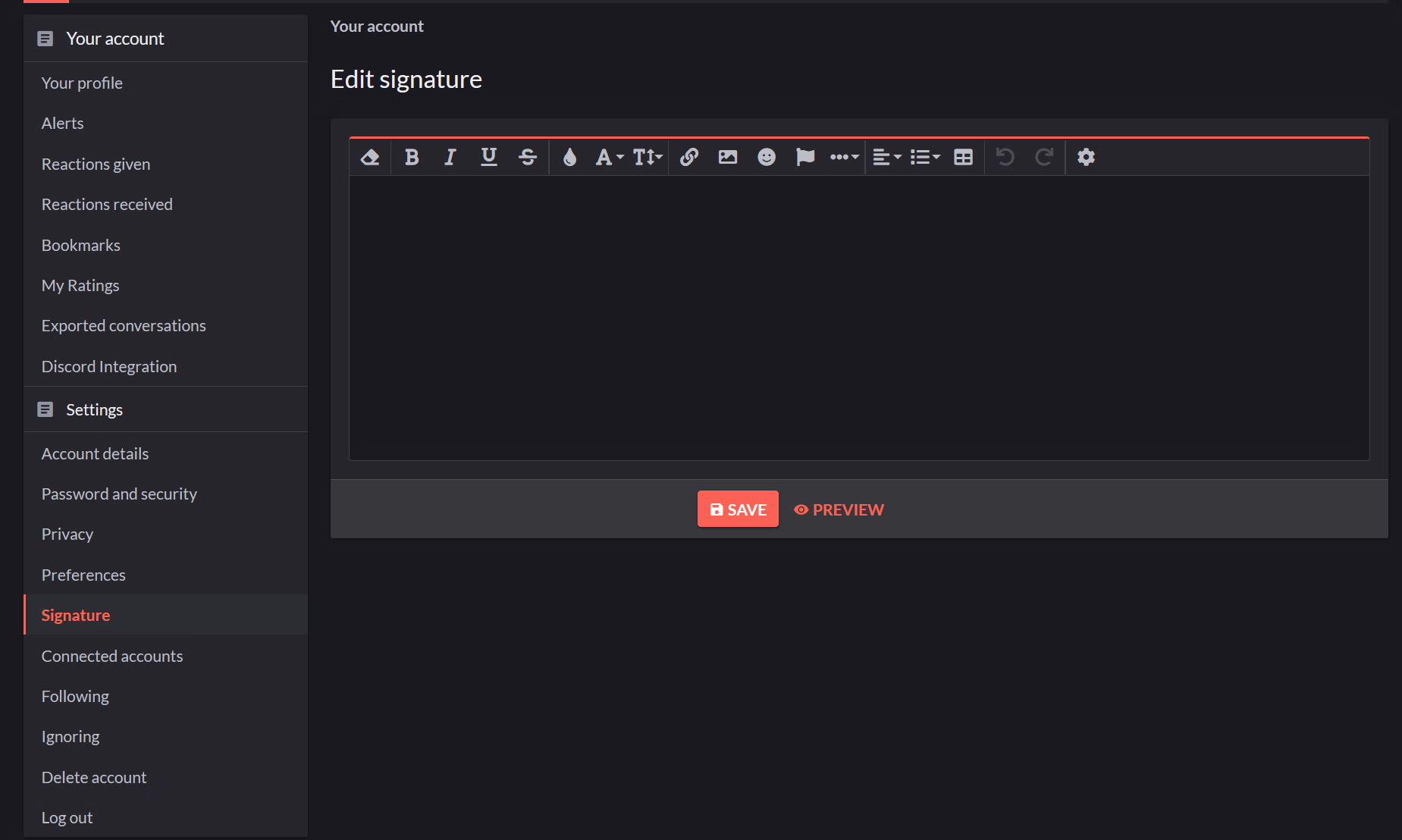Click the Preview button
This screenshot has height=840, width=1402.
[839, 509]
